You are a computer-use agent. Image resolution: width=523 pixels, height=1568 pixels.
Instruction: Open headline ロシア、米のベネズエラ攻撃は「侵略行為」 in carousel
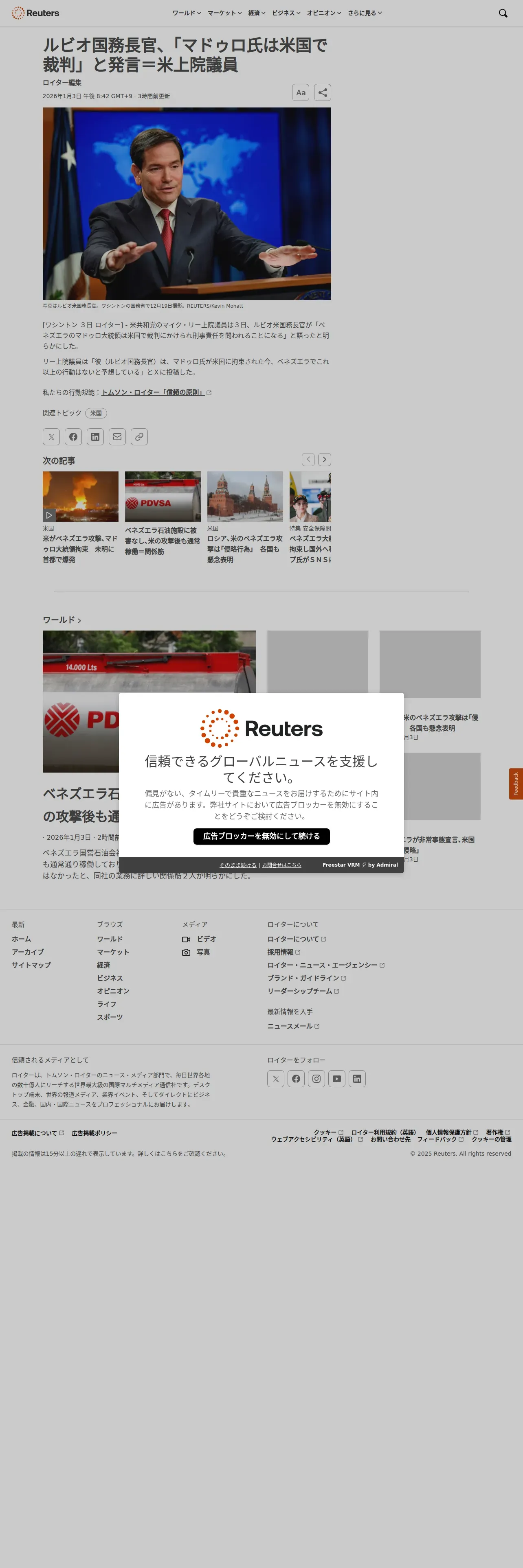(x=245, y=549)
